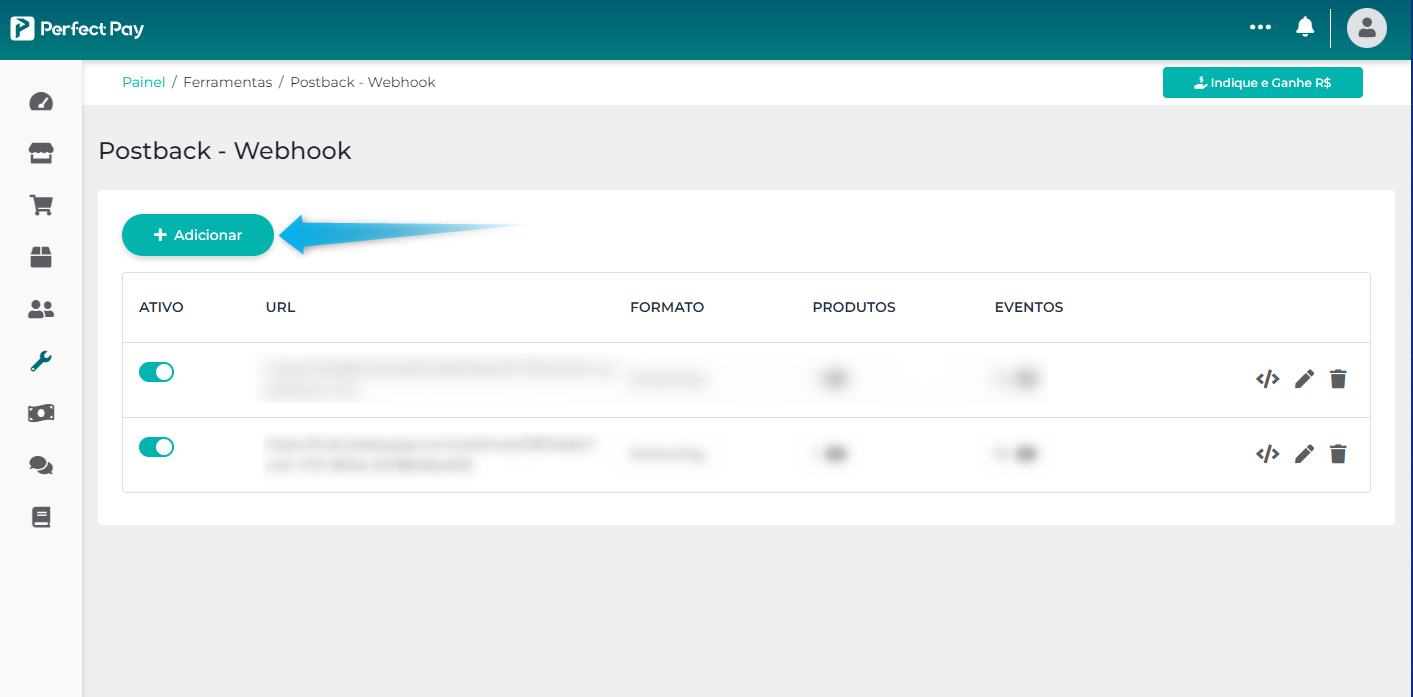Disable the first webhook's Ativo toggle

(156, 372)
